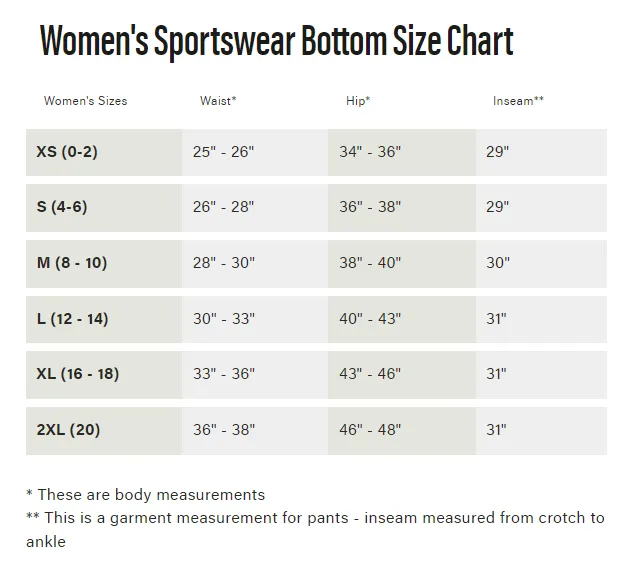The height and width of the screenshot is (576, 632).
Task: Select the L (12 - 14) size label
Action: point(73,319)
